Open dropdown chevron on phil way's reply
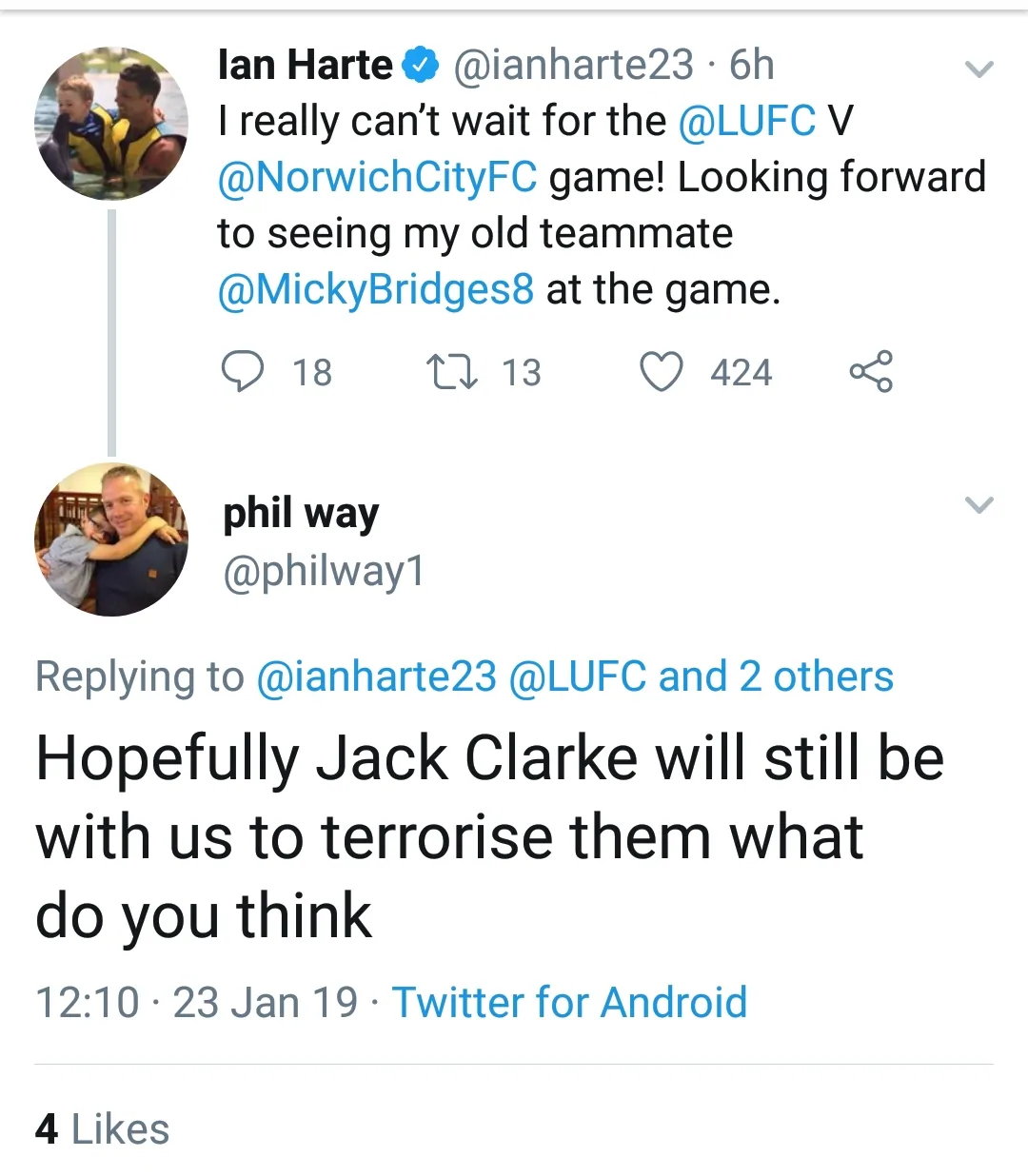The image size is (1028, 1176). tap(979, 504)
